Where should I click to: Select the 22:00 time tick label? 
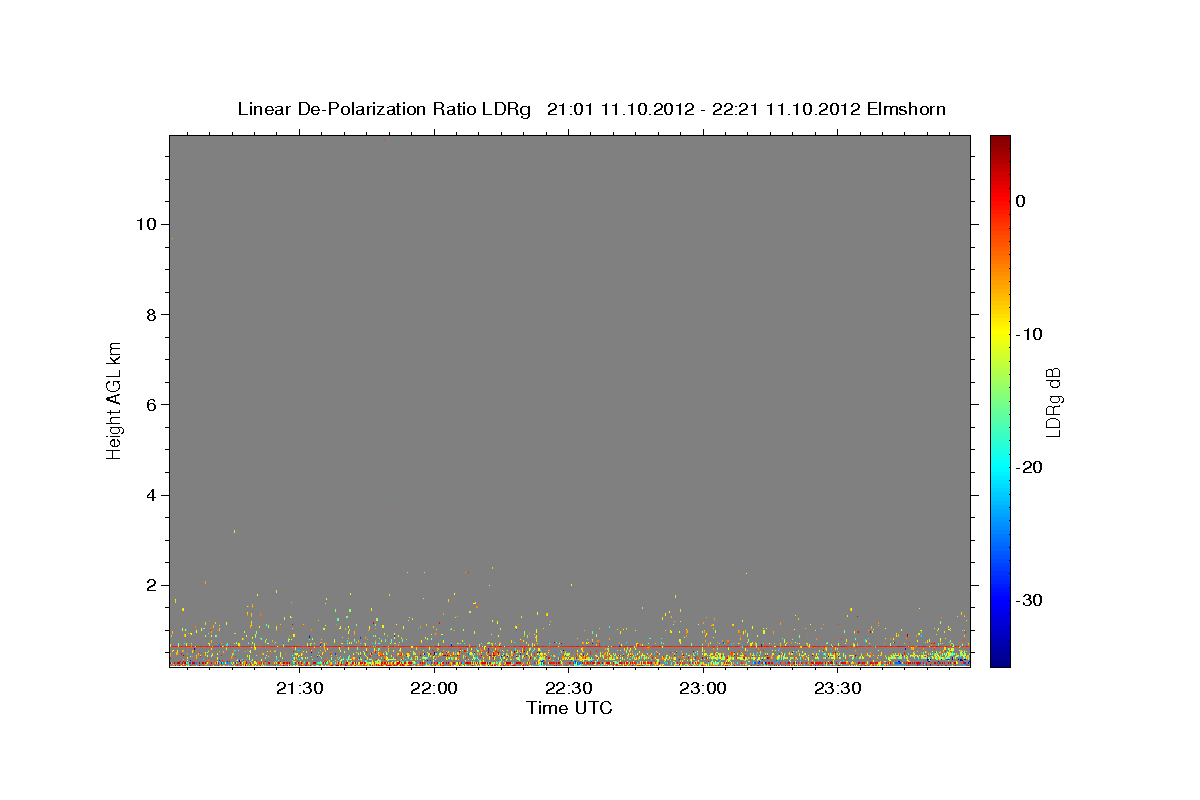[x=434, y=688]
